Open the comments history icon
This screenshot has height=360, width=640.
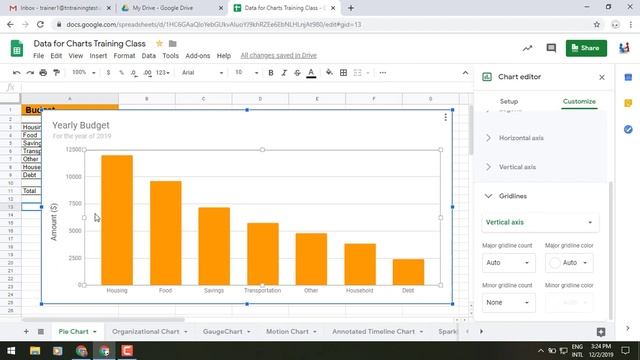point(551,48)
